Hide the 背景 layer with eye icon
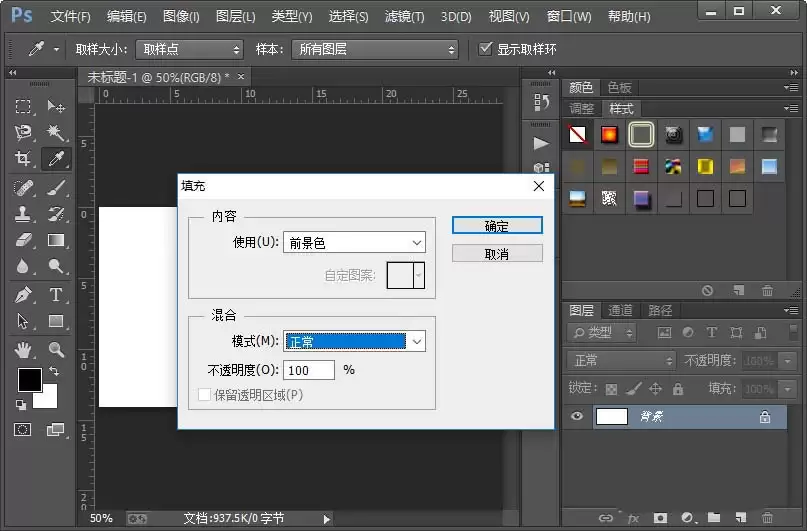Screen dimensions: 807x531 pyautogui.click(x=577, y=416)
